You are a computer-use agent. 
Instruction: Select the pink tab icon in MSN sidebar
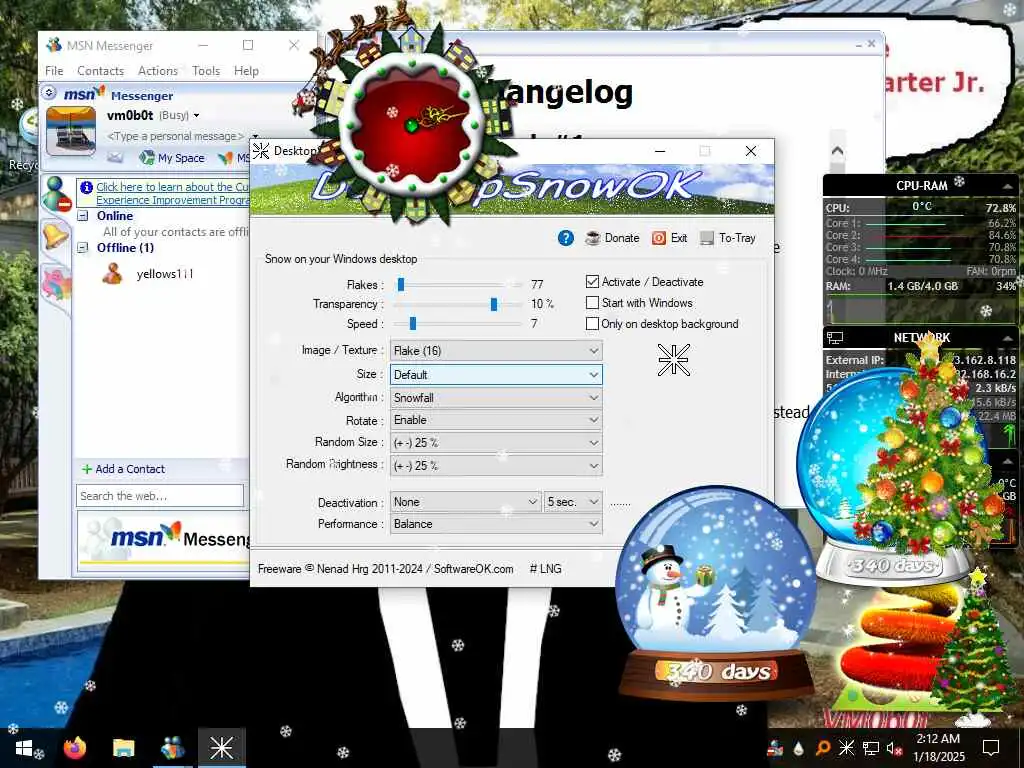[56, 284]
